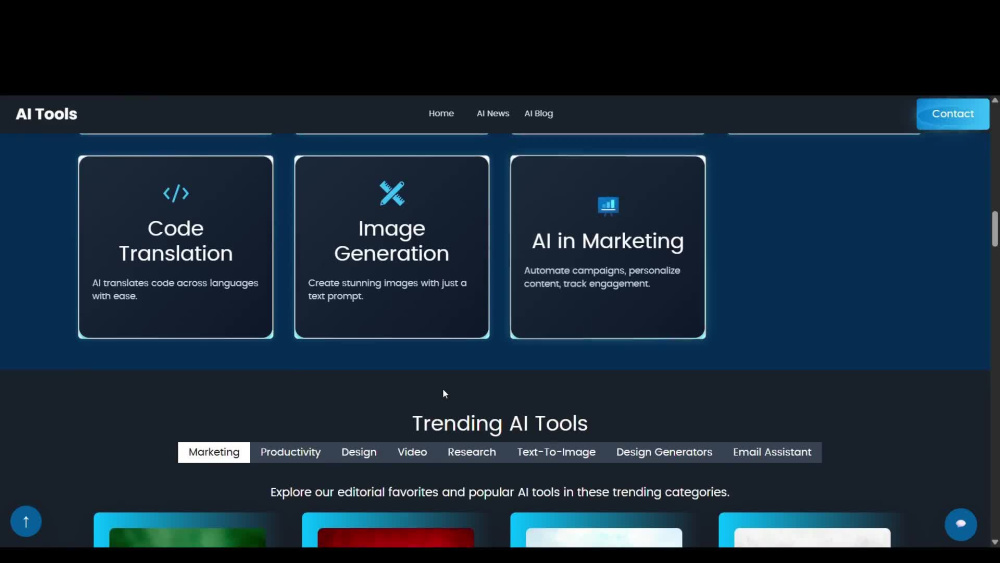Click the Image Generation card heading
The height and width of the screenshot is (563, 1000).
[392, 241]
